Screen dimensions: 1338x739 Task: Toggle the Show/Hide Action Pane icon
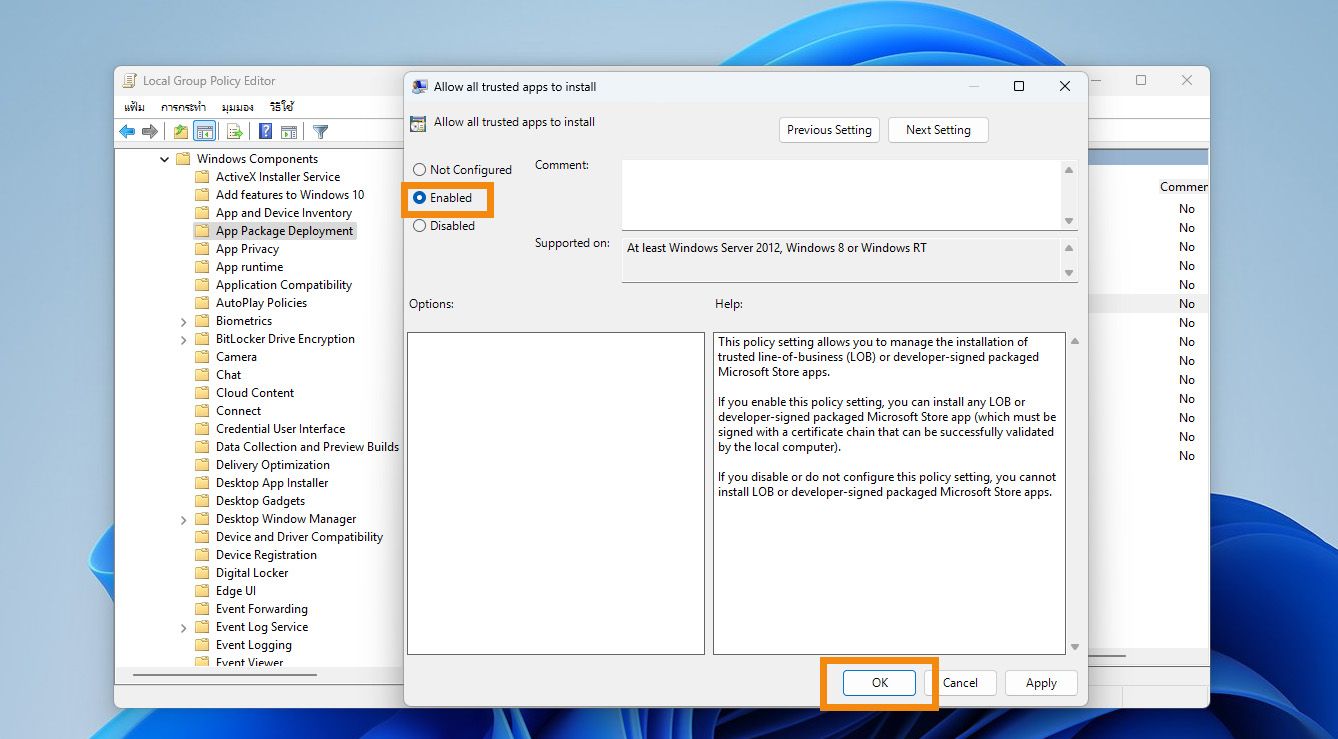pos(288,131)
